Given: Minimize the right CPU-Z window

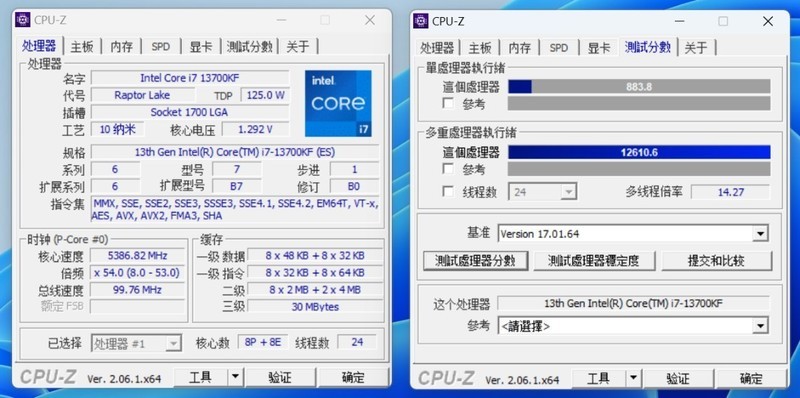Looking at the screenshot, I should 679,21.
